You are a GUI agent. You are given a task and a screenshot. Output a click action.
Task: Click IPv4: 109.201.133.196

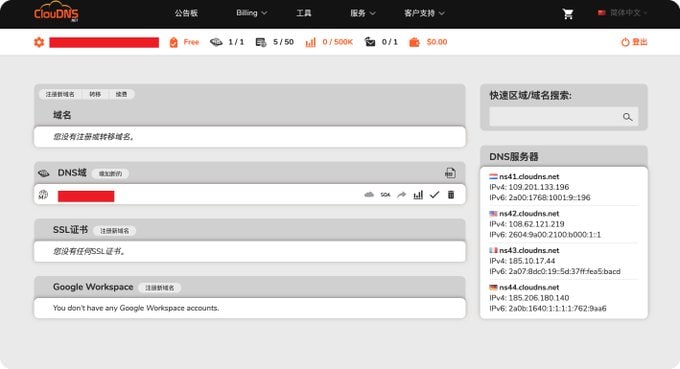[x=529, y=187]
